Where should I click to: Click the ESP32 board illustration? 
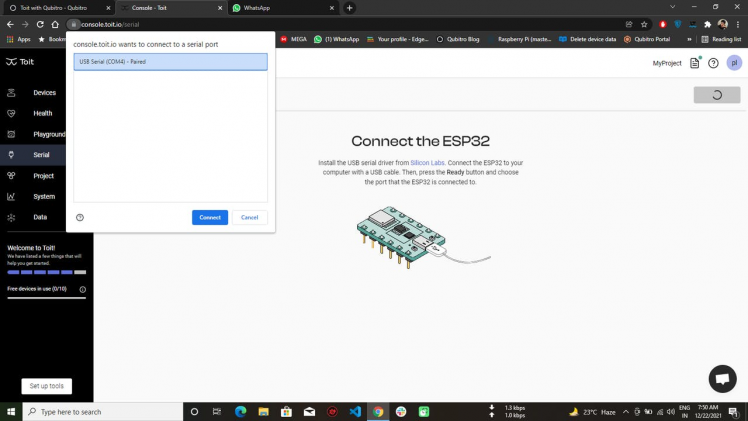click(423, 237)
